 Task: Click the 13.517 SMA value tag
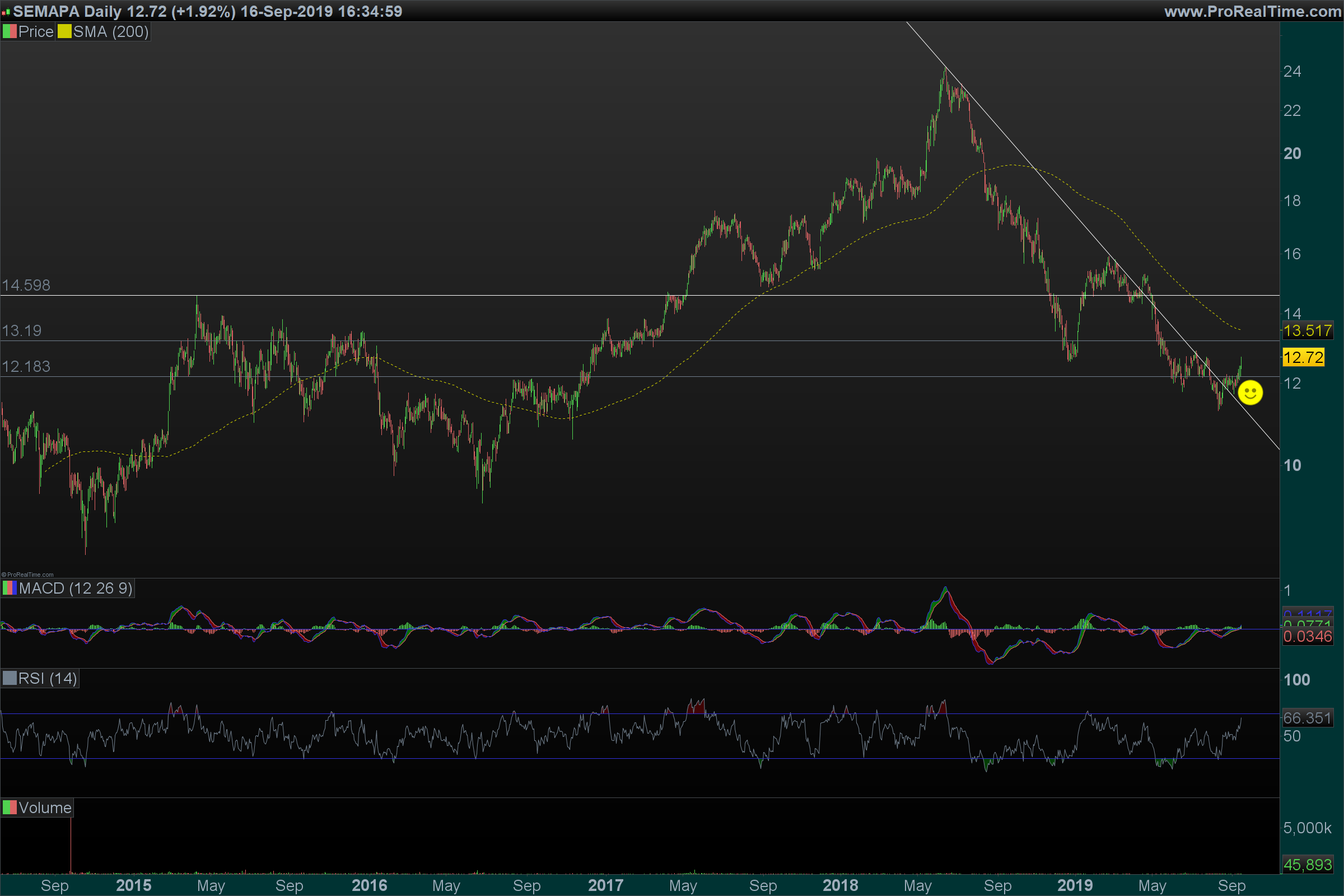pos(1308,330)
